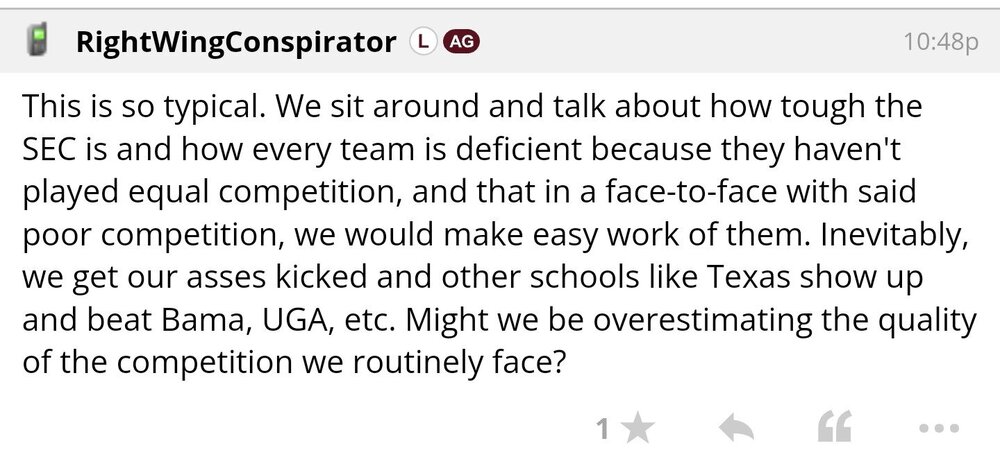Open RightWingConspirator's user profile
This screenshot has height=475, width=1000.
point(236,42)
